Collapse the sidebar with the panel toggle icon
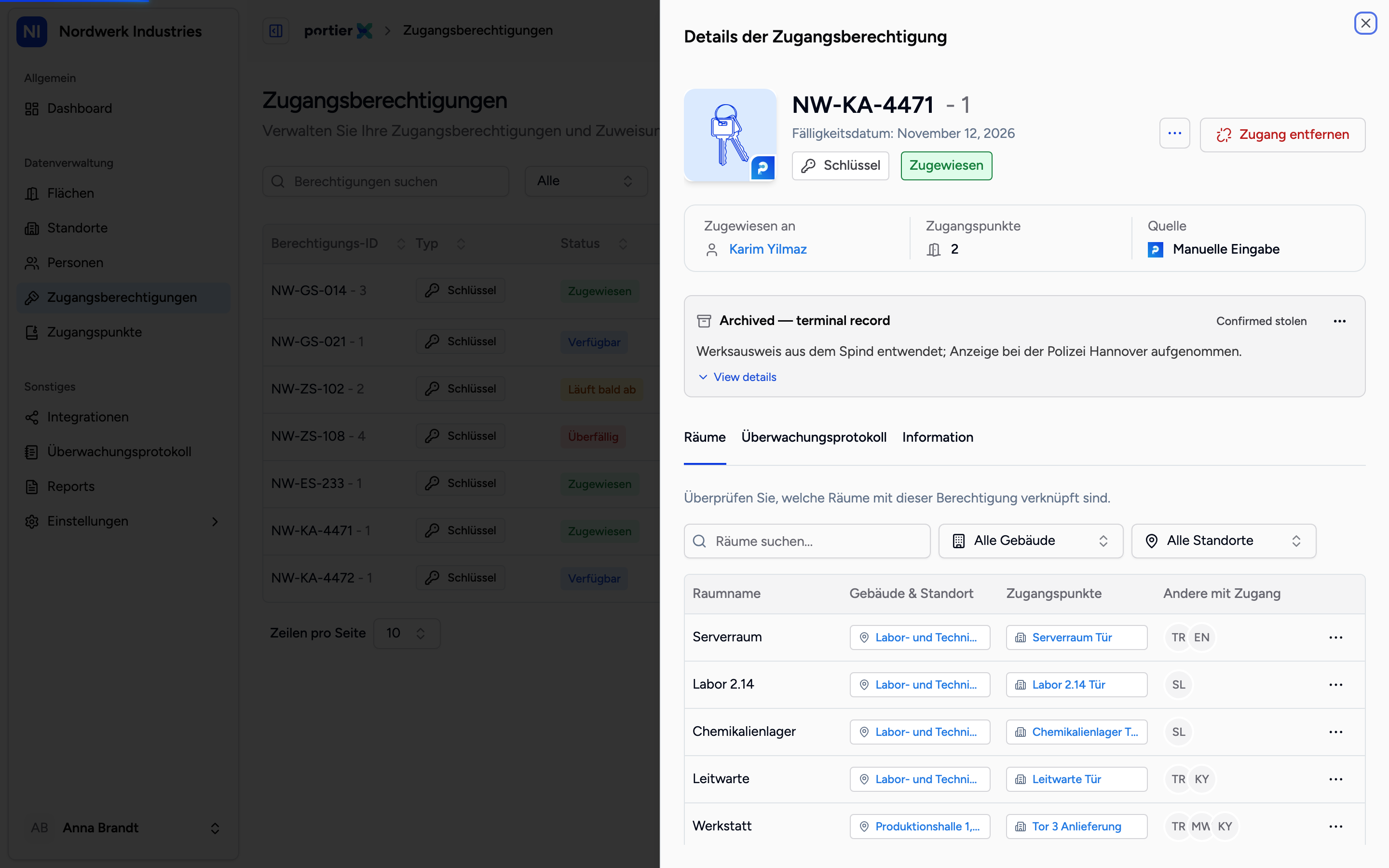This screenshot has height=868, width=1389. tap(275, 31)
